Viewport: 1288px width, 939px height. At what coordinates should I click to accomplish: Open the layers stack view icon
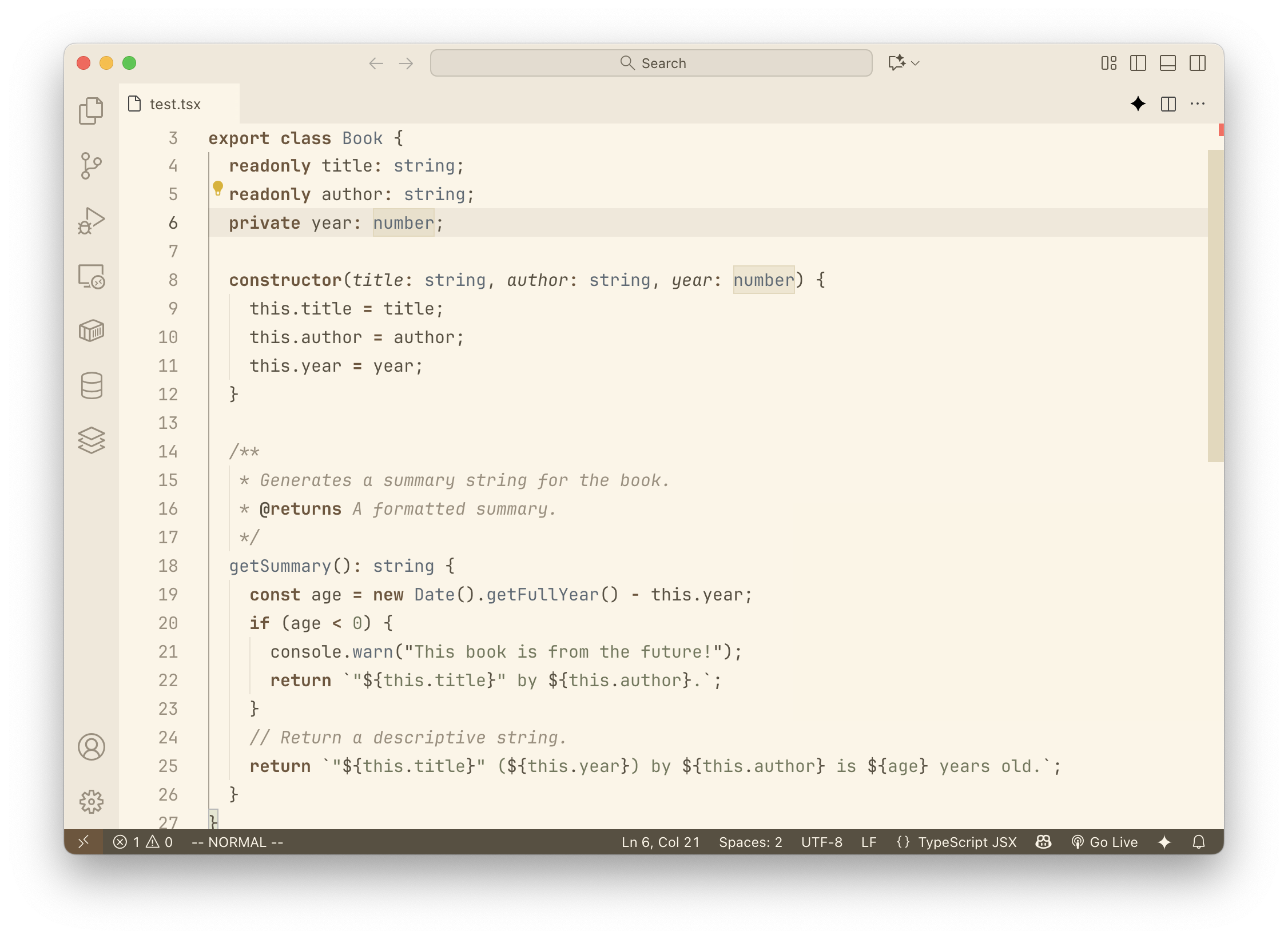tap(91, 440)
